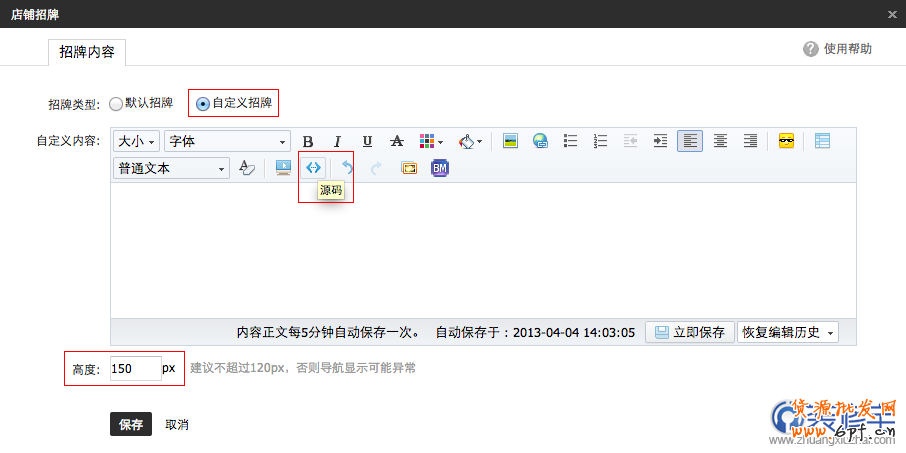Open the text color picker

click(431, 141)
